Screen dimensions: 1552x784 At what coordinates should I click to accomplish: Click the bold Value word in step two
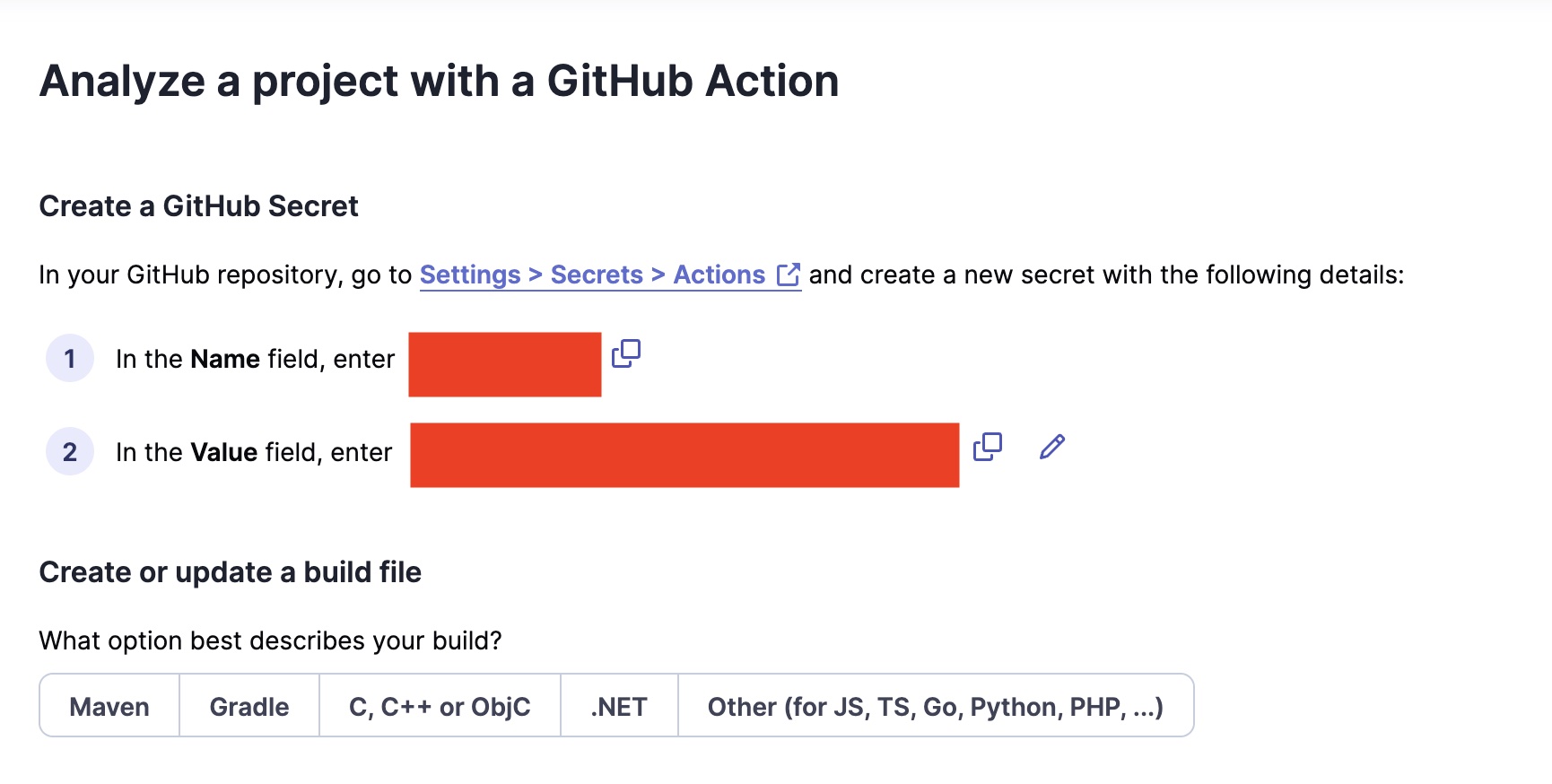pyautogui.click(x=224, y=452)
